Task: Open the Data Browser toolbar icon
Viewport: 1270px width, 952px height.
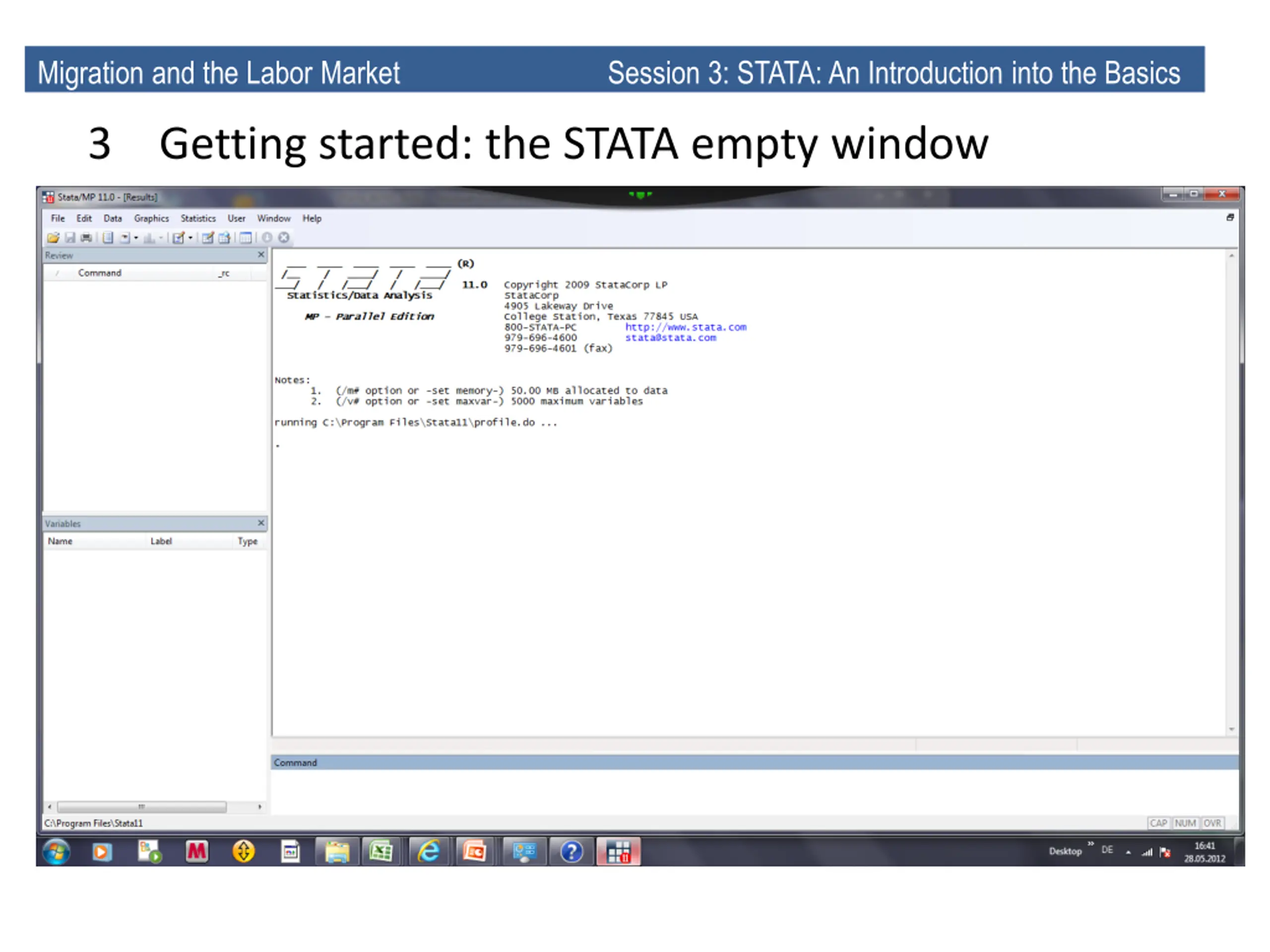Action: tap(225, 238)
